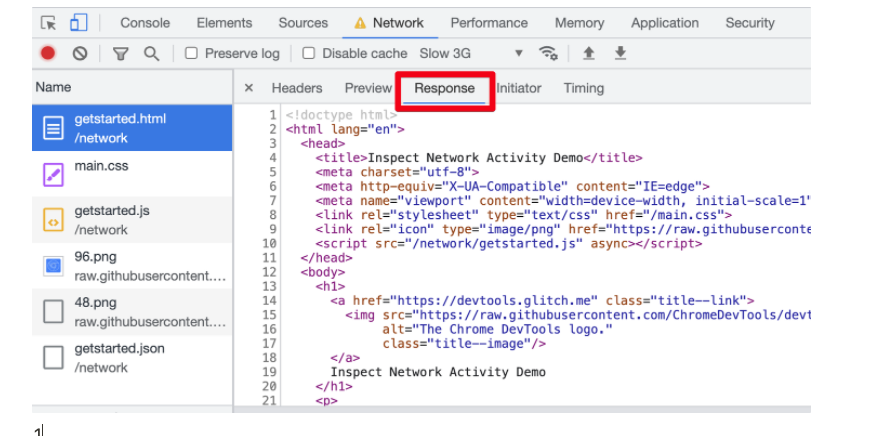Select the 48.png request
Screen dimensions: 871x436
click(x=132, y=312)
